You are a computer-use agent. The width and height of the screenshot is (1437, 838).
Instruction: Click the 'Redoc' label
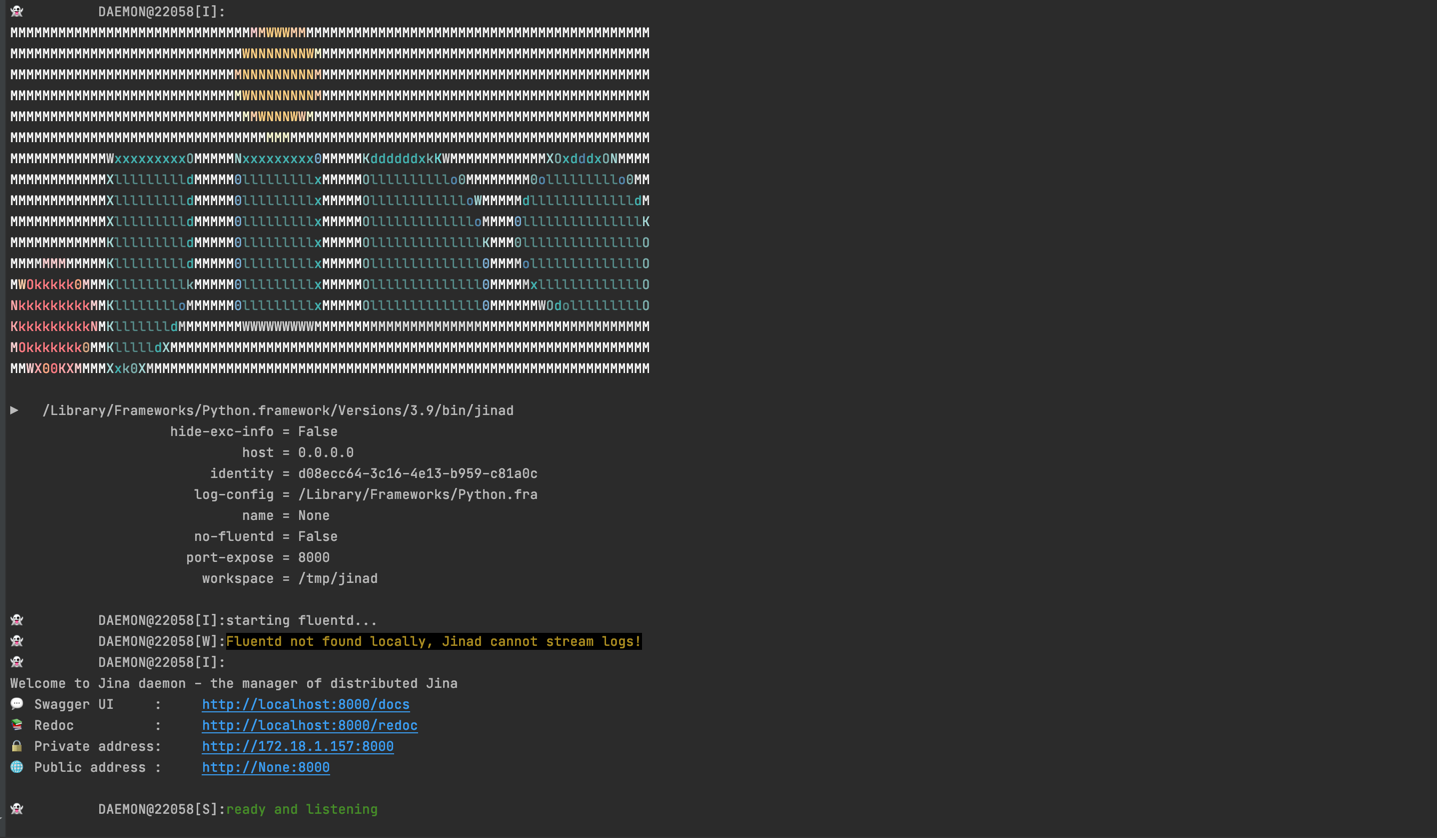54,726
